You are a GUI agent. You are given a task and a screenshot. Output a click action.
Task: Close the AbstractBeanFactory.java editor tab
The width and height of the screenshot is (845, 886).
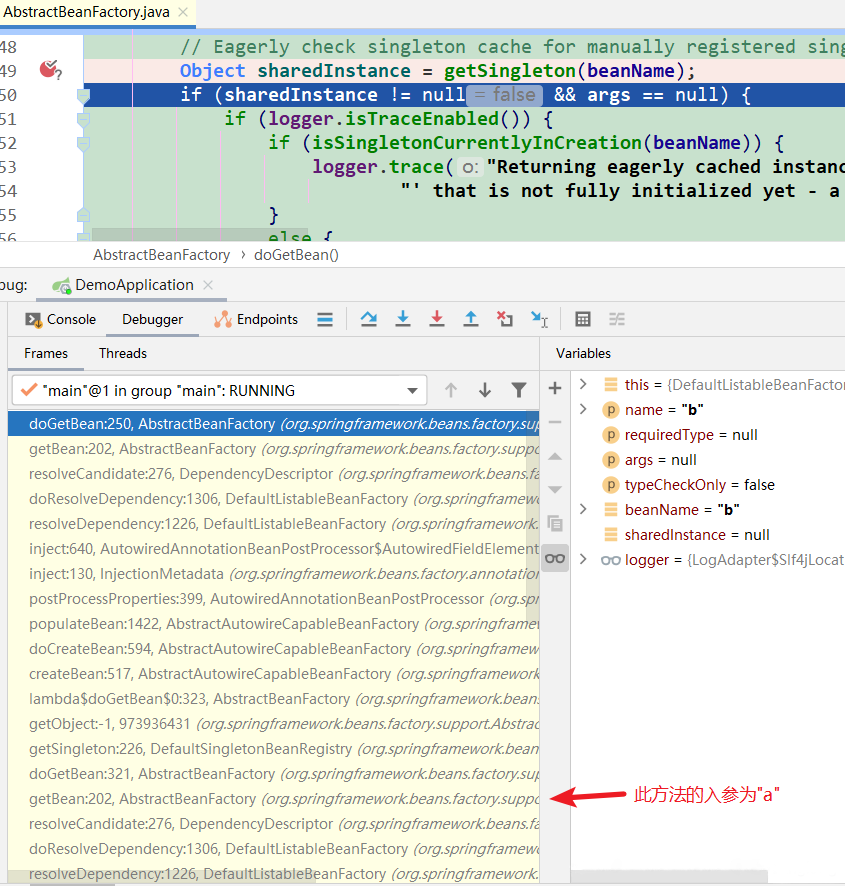click(x=183, y=12)
